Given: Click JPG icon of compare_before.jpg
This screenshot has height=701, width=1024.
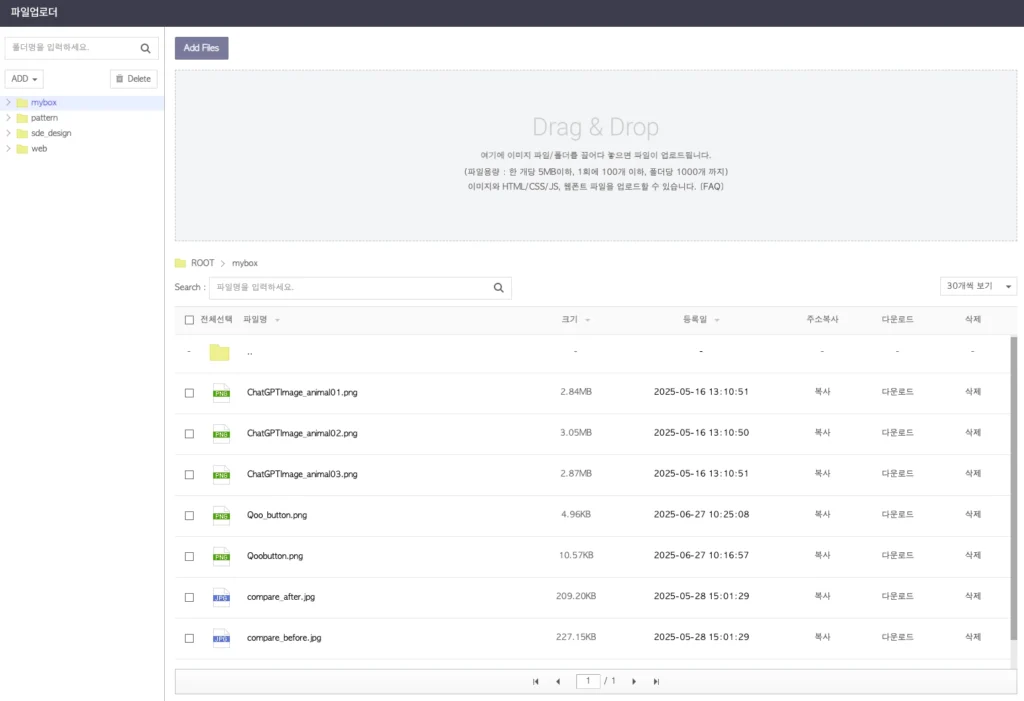Looking at the screenshot, I should click(221, 638).
